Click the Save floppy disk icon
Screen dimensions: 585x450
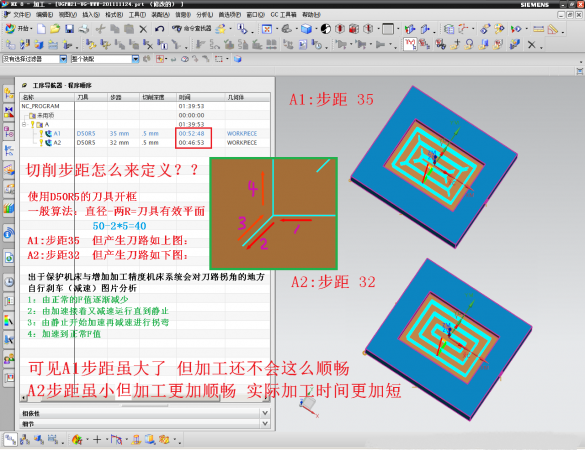tap(69, 29)
